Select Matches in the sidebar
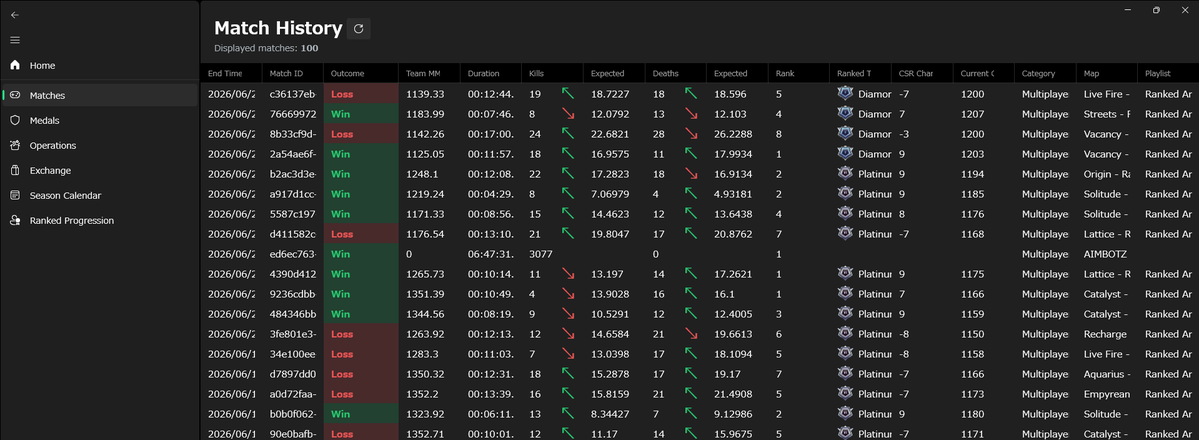This screenshot has width=1199, height=440. point(99,95)
